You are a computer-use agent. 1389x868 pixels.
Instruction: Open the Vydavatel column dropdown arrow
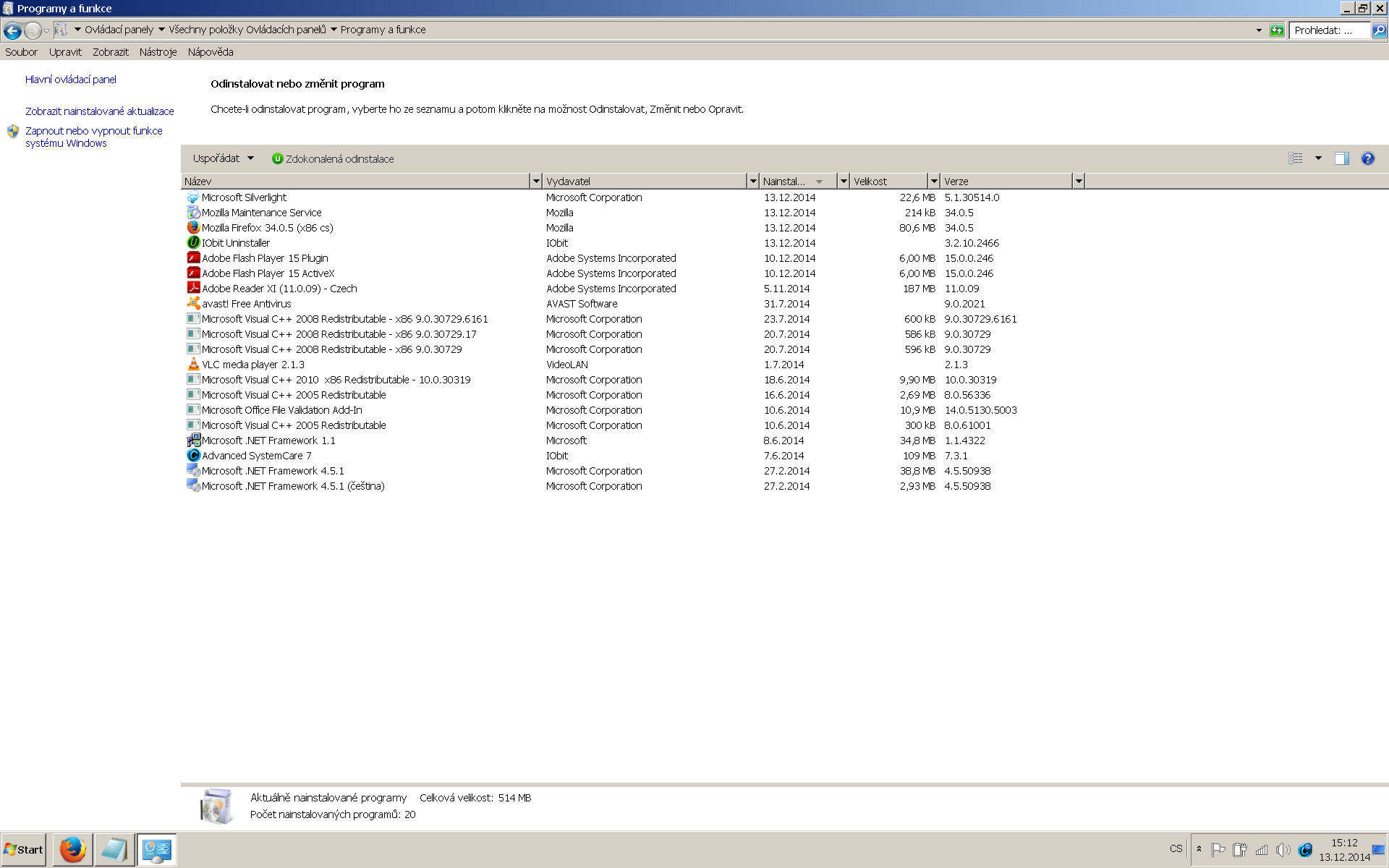point(753,182)
